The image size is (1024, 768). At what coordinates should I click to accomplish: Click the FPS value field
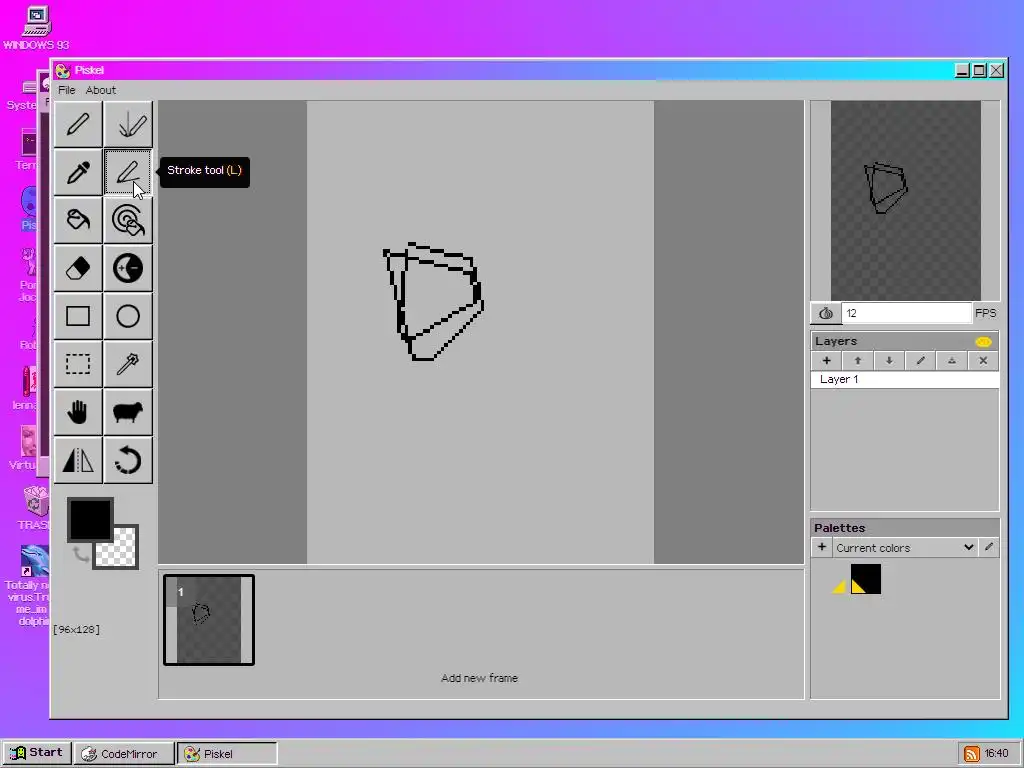906,313
